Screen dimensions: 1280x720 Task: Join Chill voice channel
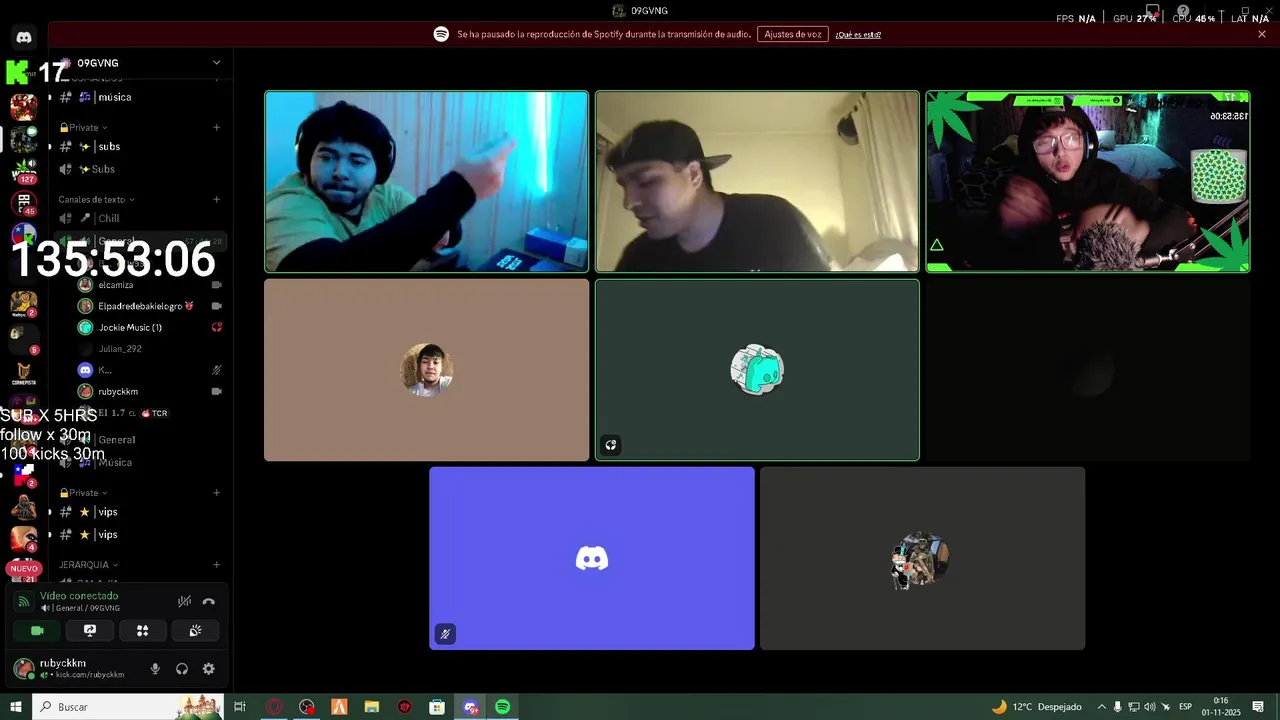pyautogui.click(x=140, y=218)
